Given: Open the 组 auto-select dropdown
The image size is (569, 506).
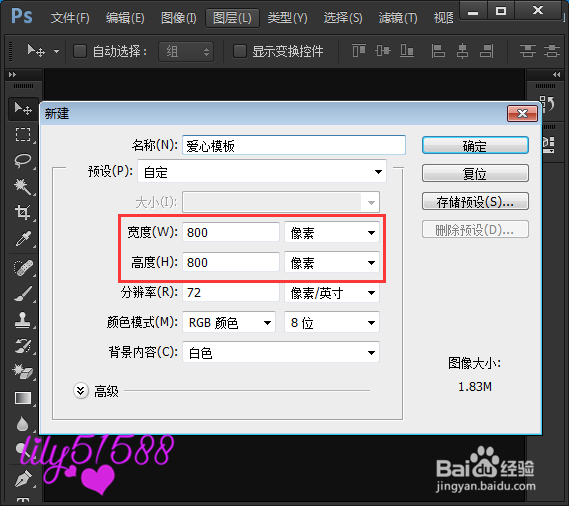Looking at the screenshot, I should pyautogui.click(x=186, y=52).
